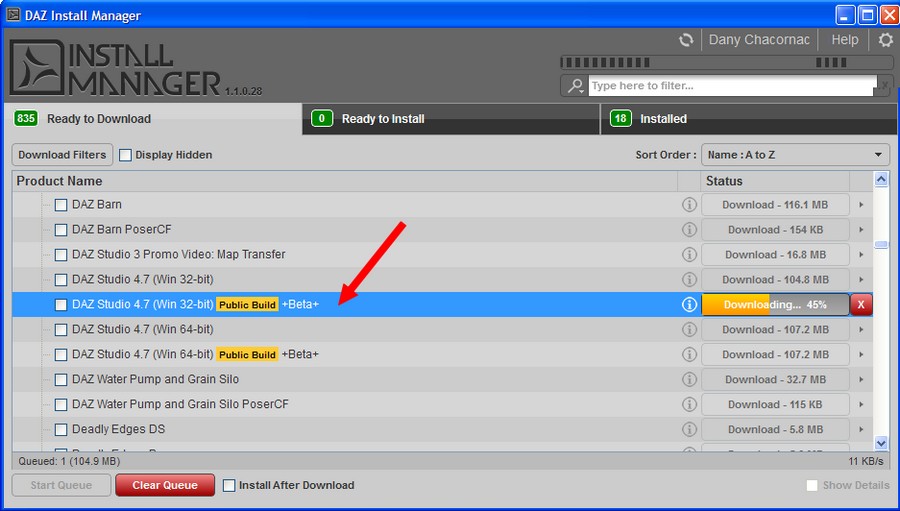Click the overall progress bar in header
The width and height of the screenshot is (900, 511).
(727, 63)
